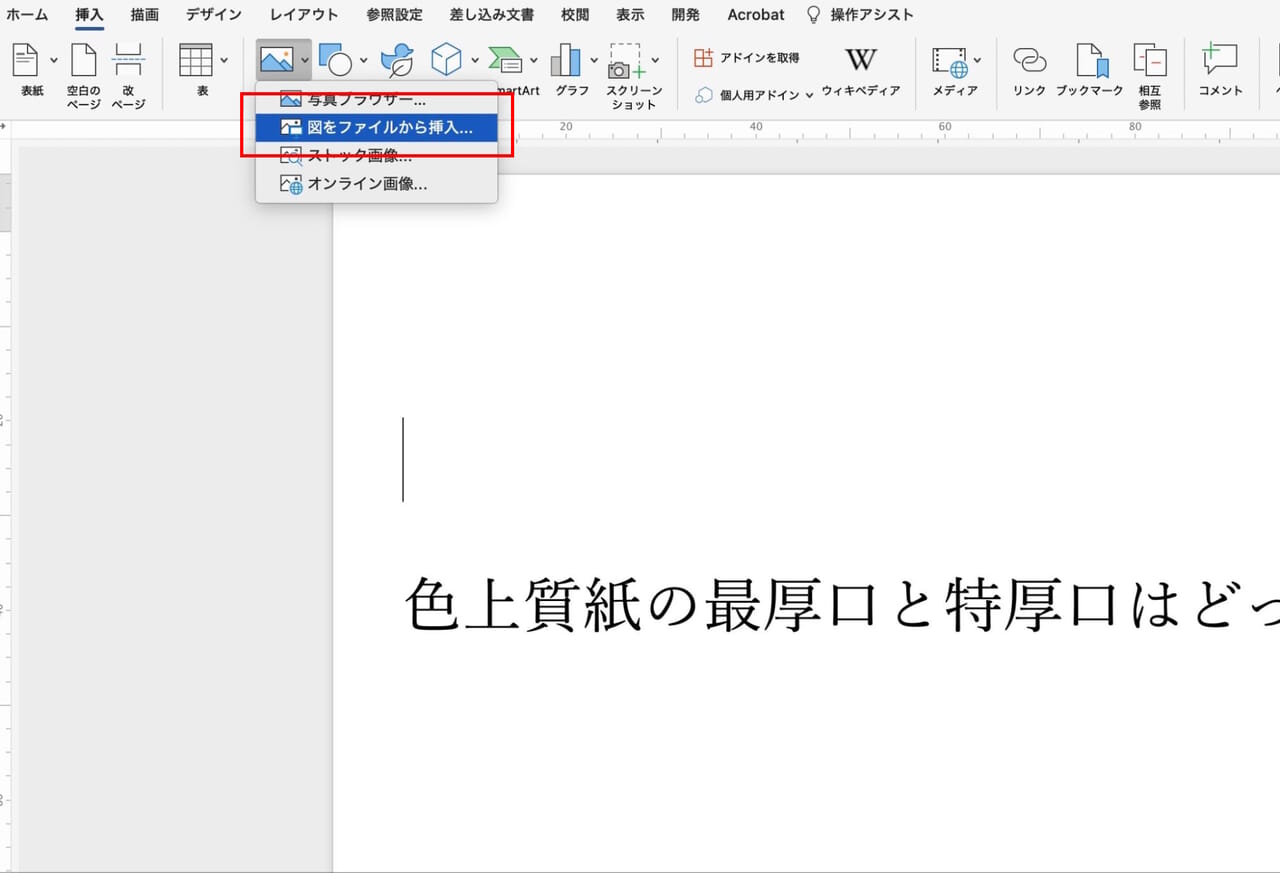
Task: Switch to the 校閲 ribbon tab
Action: tap(575, 14)
